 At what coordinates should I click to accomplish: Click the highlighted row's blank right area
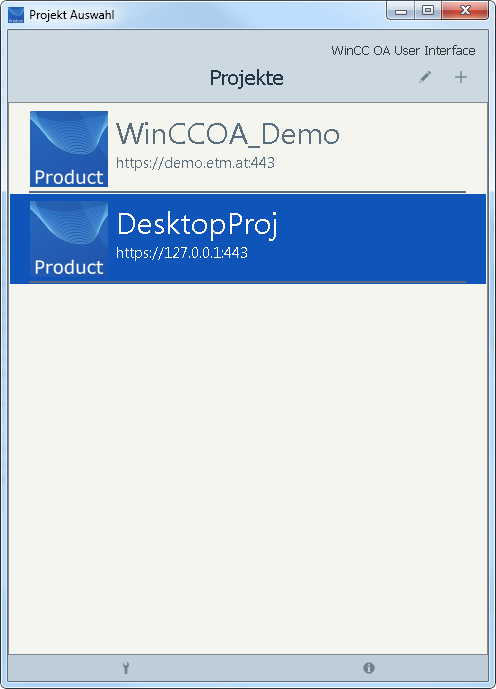point(382,239)
